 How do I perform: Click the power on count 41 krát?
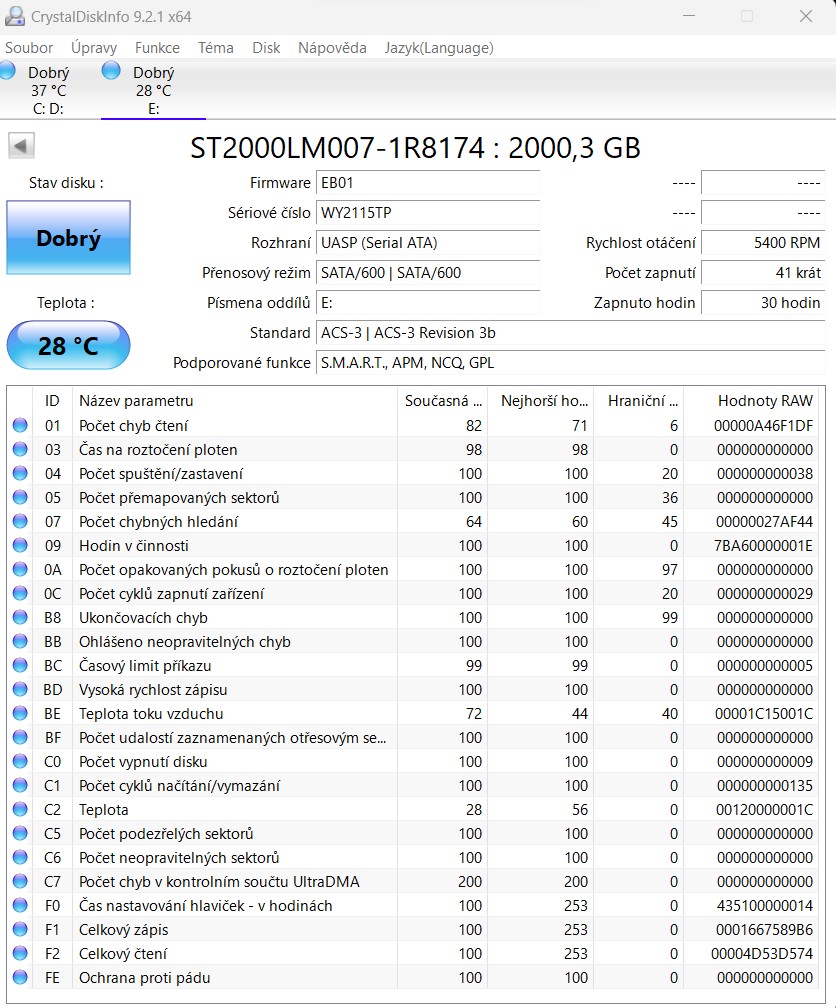[763, 273]
